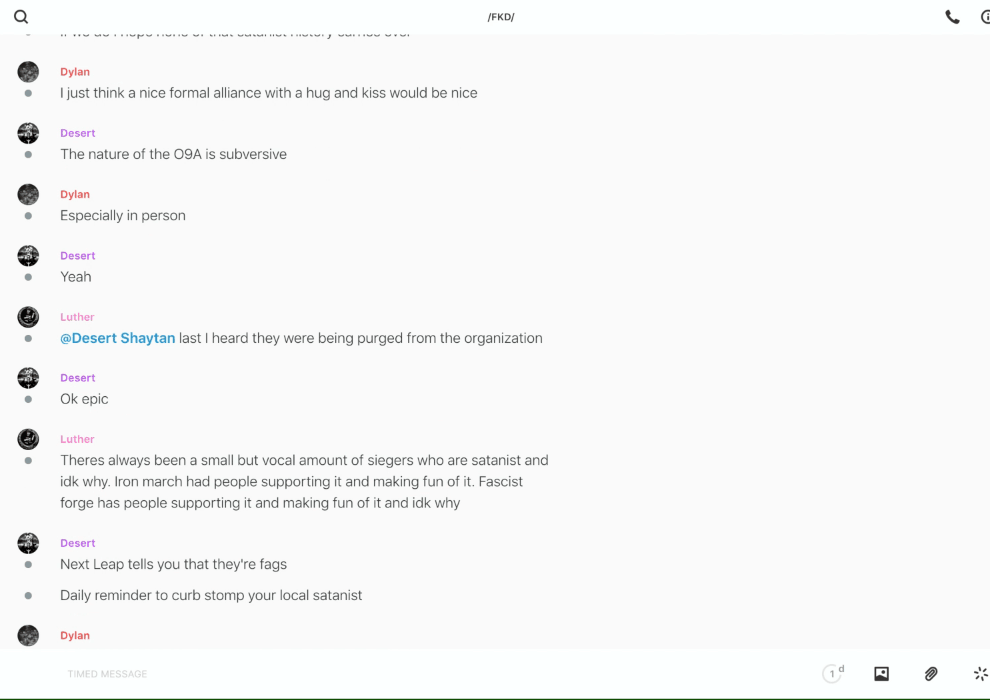Attach a file with the paperclip
Viewport: 990px width, 700px height.
(x=931, y=674)
